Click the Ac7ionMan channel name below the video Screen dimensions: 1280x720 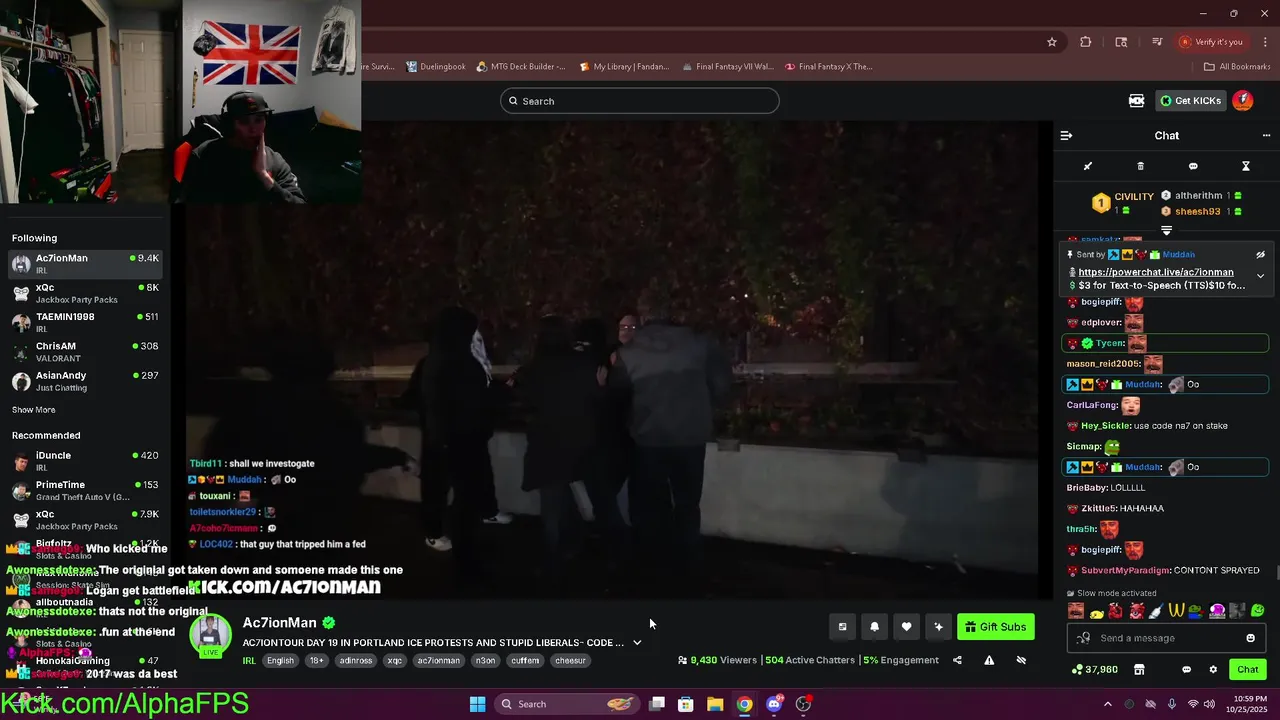279,622
